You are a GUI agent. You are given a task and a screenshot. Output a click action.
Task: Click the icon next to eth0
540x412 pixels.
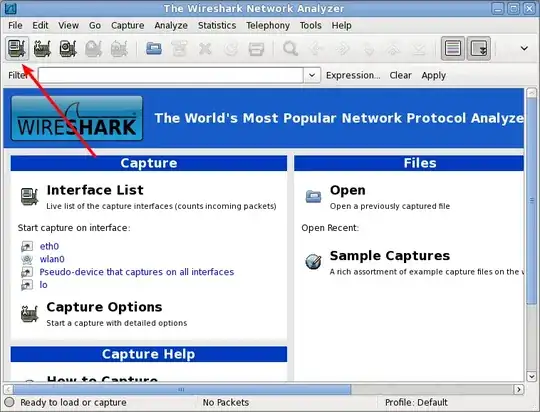tap(27, 246)
